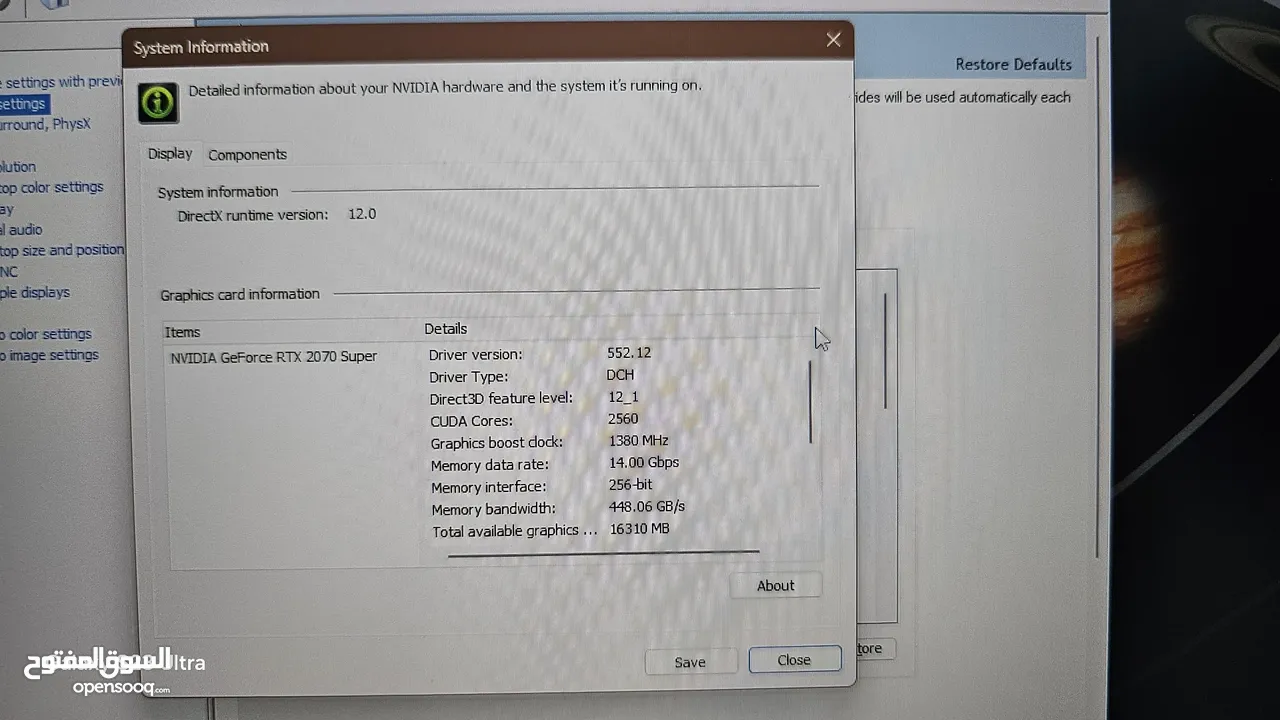Click the green NVIDIA info icon
Viewport: 1280px width, 720px height.
[x=158, y=102]
